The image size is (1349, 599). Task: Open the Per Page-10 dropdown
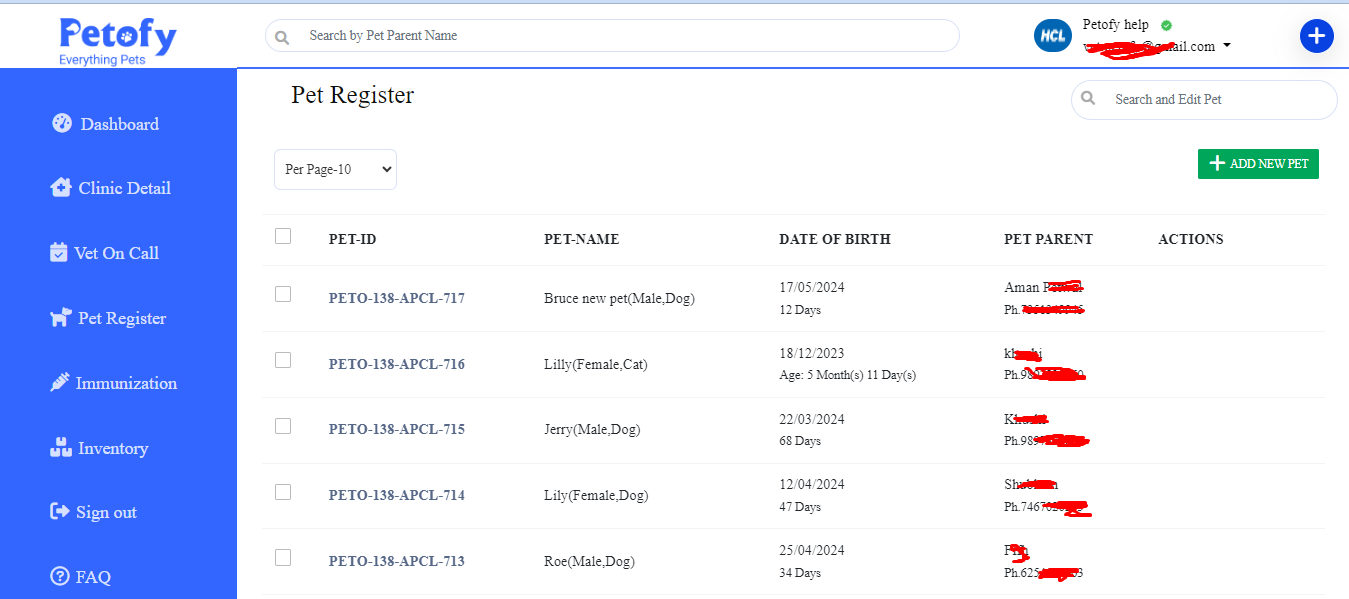point(335,170)
